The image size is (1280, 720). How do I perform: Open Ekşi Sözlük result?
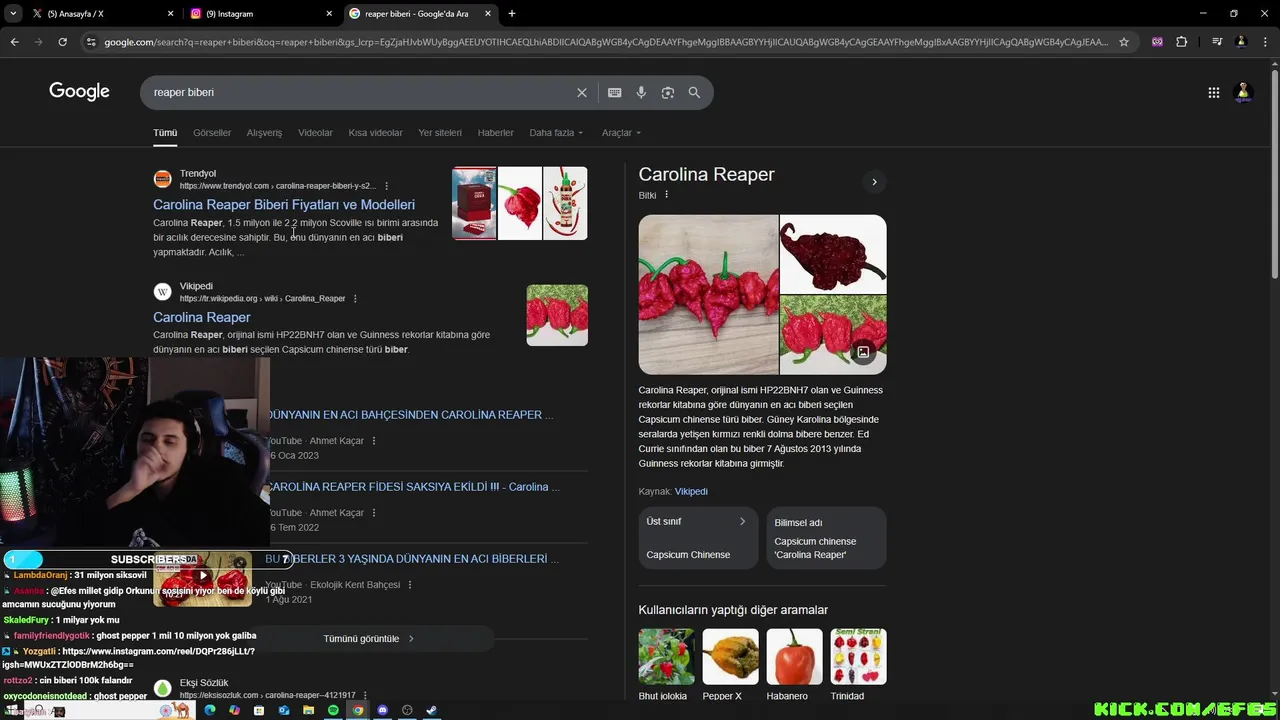[x=204, y=683]
